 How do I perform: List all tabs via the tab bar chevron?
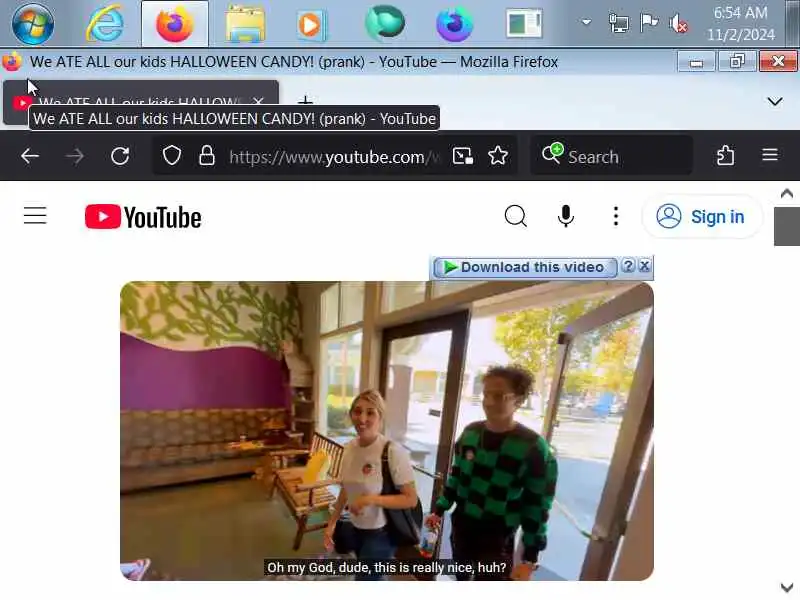[x=774, y=101]
